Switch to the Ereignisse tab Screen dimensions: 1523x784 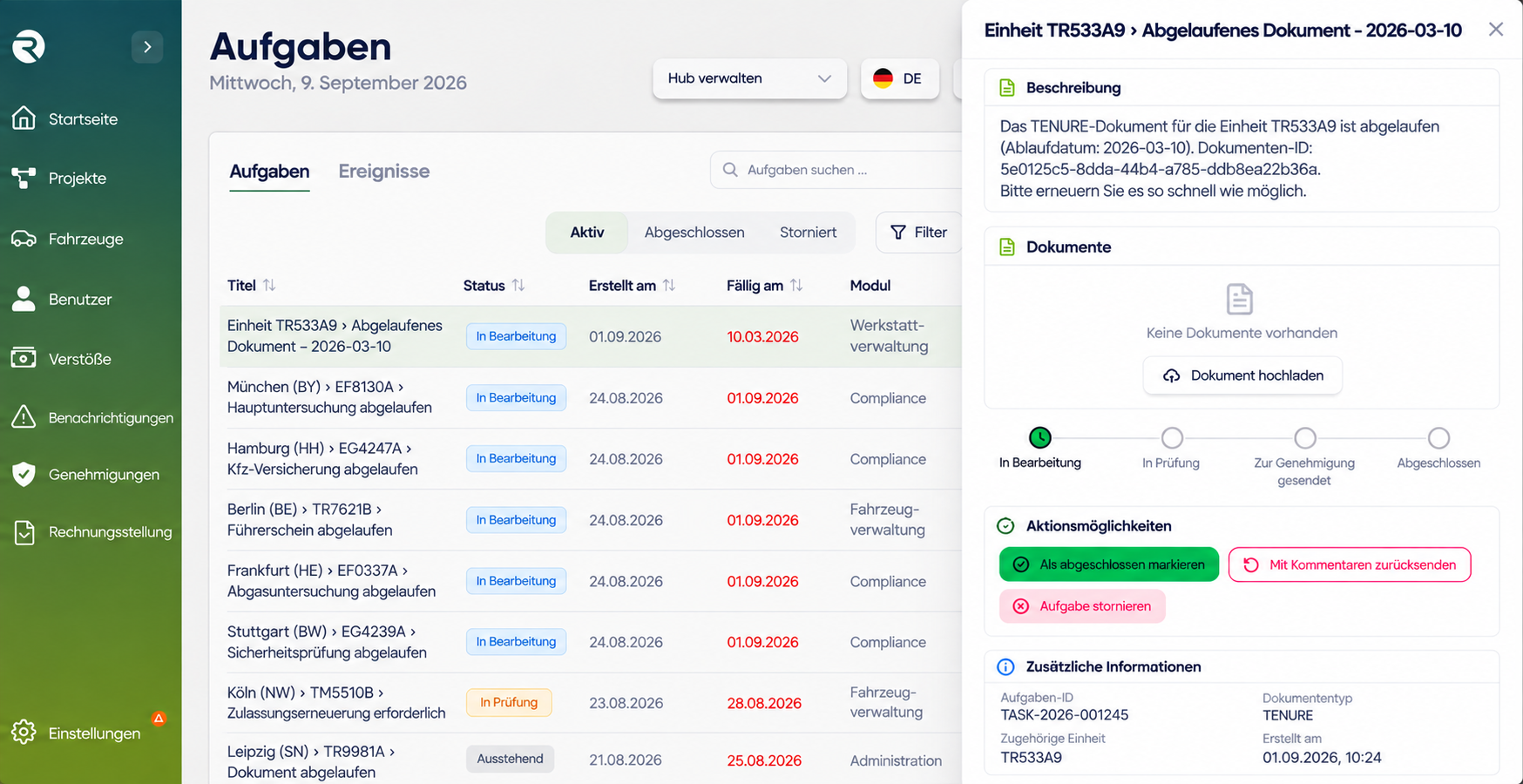coord(384,171)
